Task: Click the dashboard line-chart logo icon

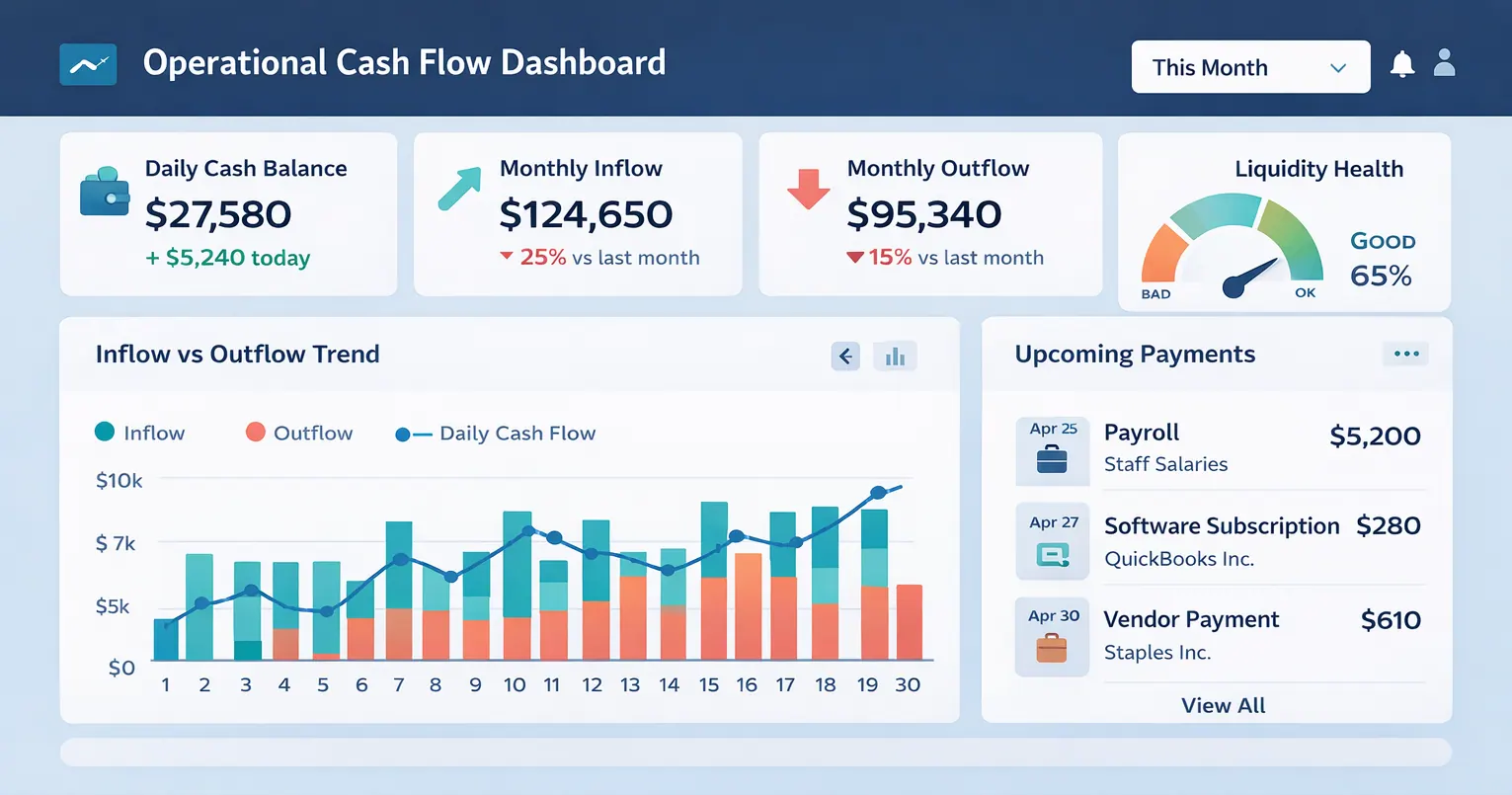Action: [87, 62]
